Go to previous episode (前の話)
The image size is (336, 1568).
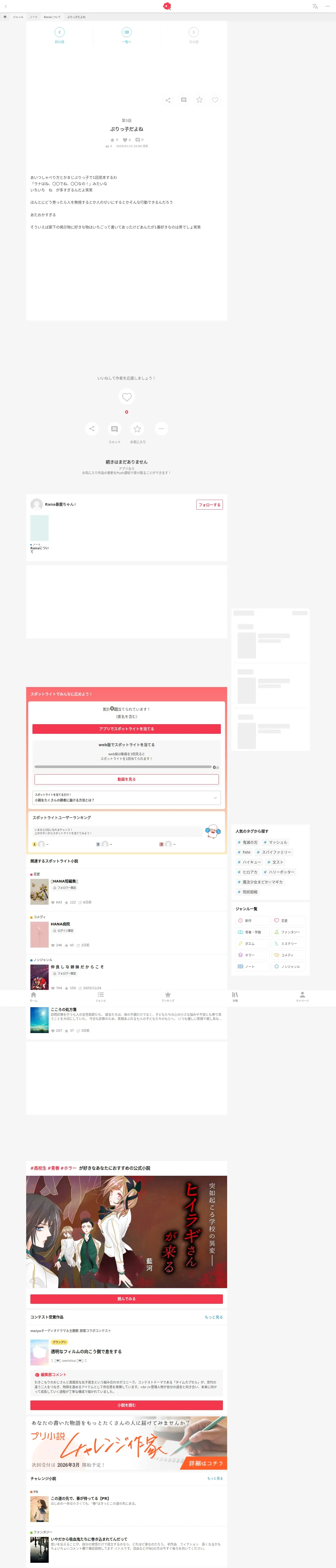tap(59, 35)
